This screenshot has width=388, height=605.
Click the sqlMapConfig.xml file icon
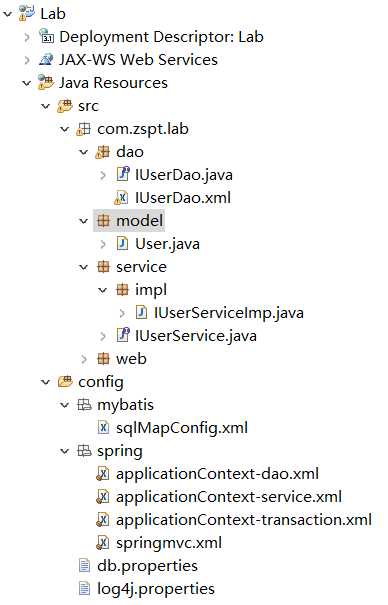pyautogui.click(x=103, y=428)
